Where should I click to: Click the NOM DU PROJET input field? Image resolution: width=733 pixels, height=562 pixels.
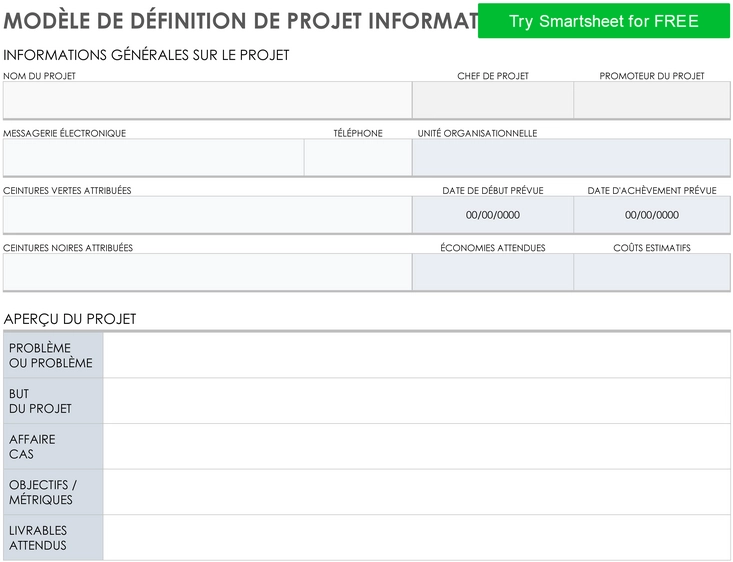[x=208, y=100]
